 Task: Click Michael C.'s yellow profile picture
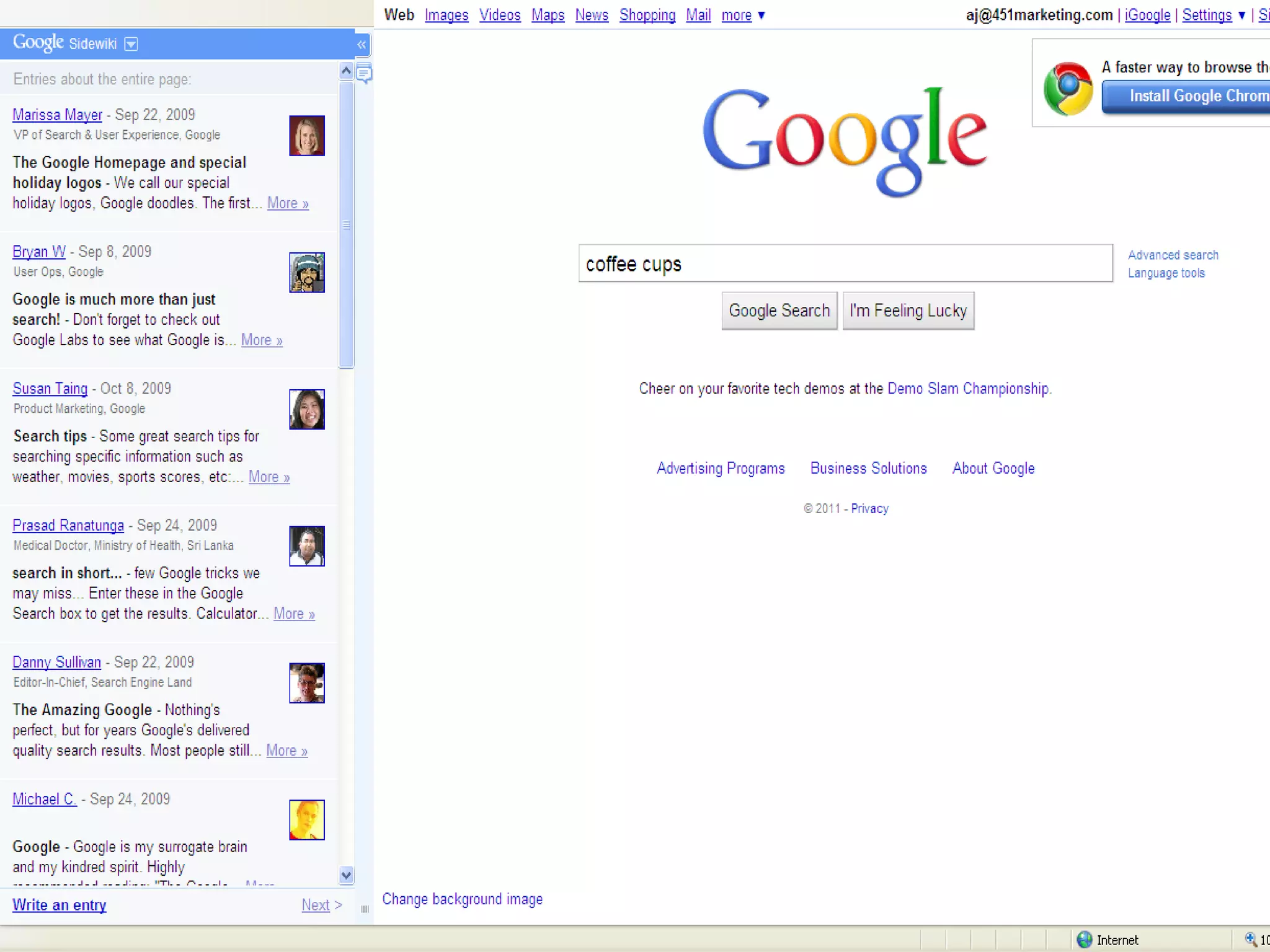(x=307, y=820)
